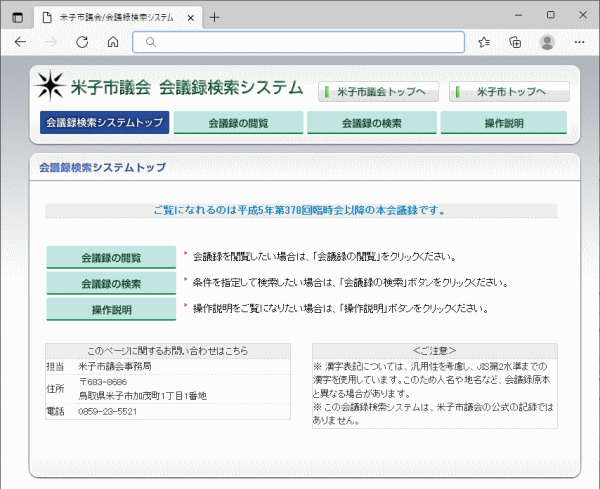
Task: Open the Collections icon
Action: tap(515, 42)
